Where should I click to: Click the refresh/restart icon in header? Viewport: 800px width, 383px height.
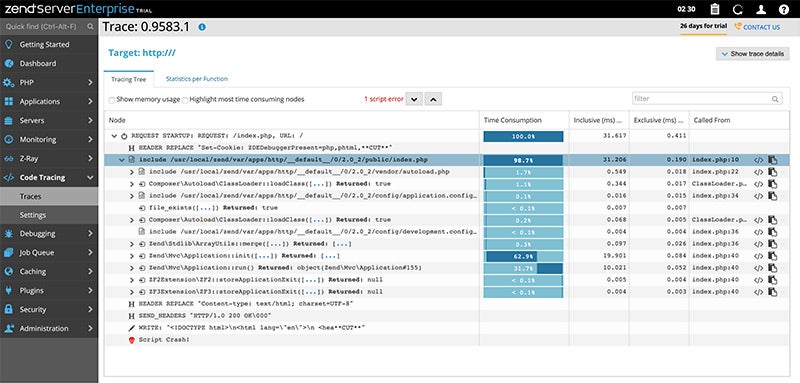pos(737,9)
